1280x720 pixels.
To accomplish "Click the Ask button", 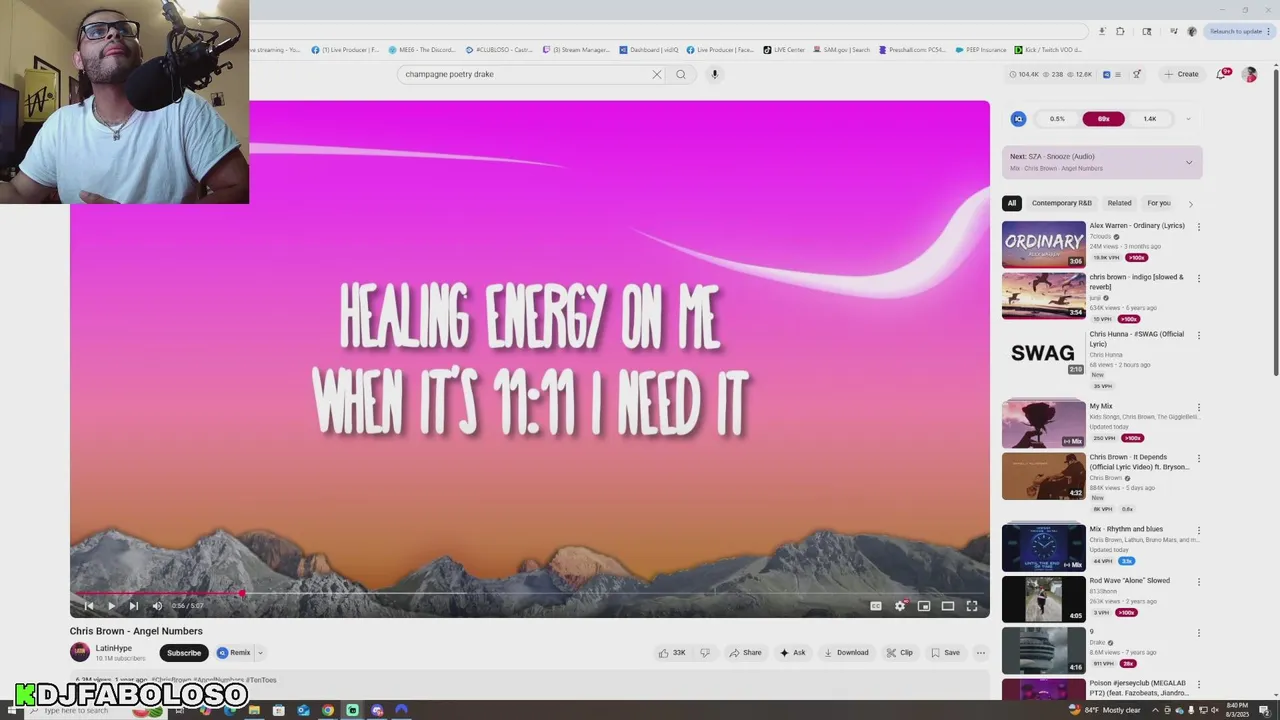I will (793, 653).
